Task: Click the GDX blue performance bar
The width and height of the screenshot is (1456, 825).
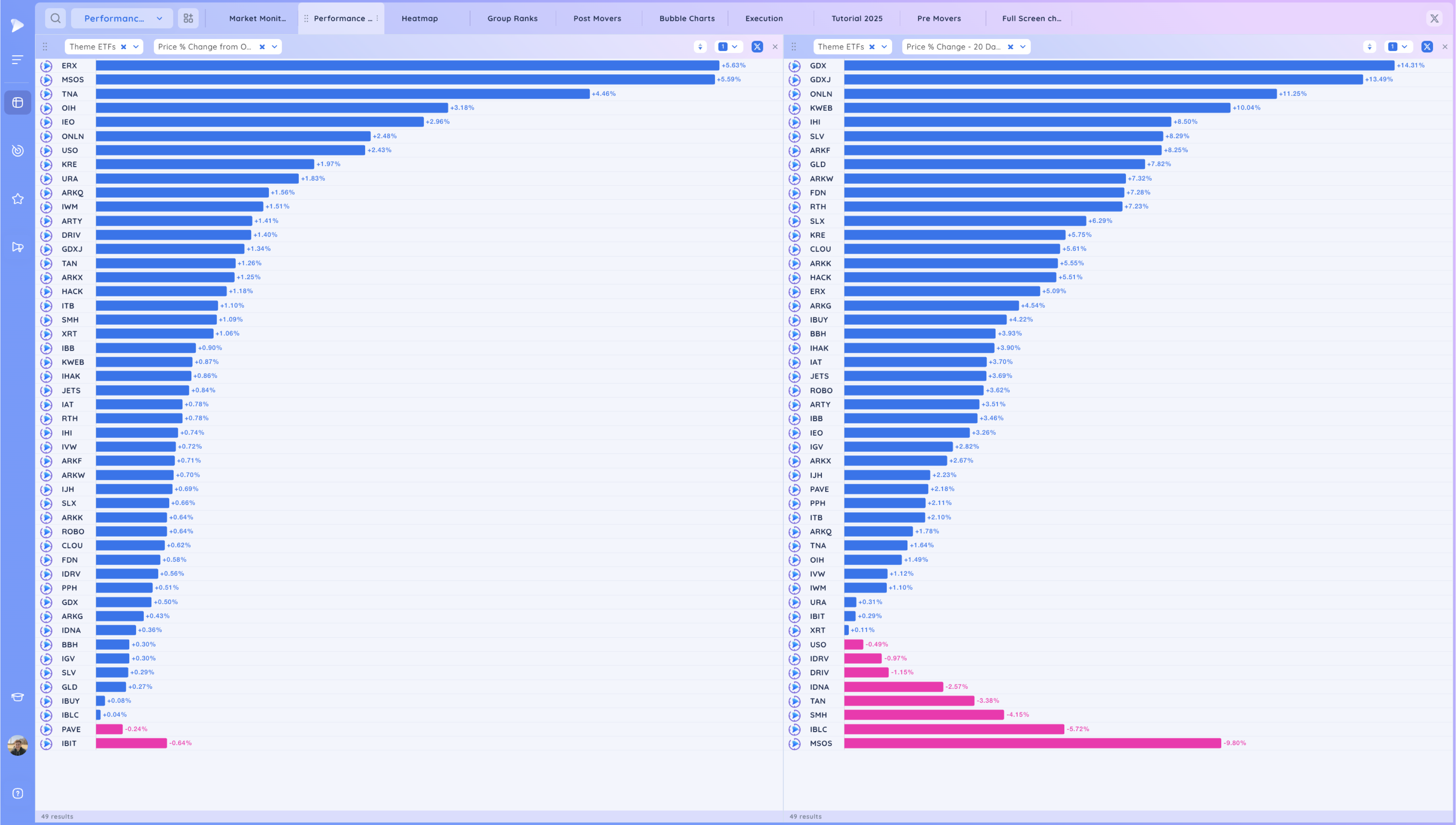Action: tap(1119, 66)
